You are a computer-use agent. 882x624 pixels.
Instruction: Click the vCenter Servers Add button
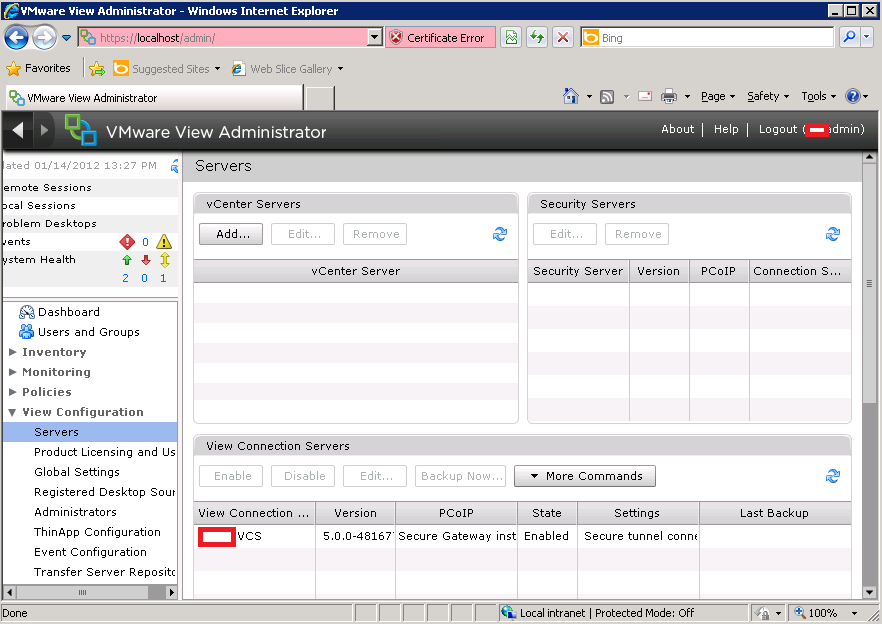pos(231,234)
